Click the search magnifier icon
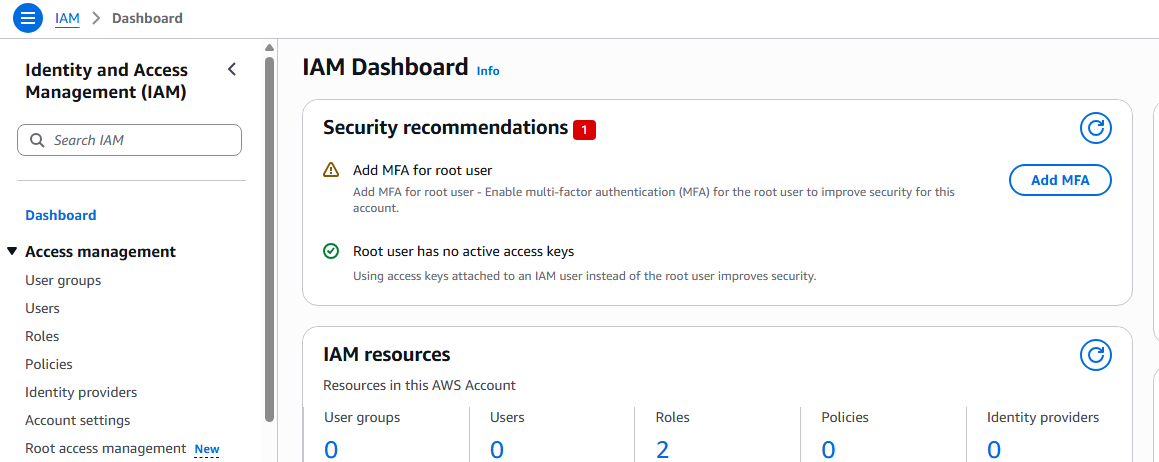 point(36,140)
